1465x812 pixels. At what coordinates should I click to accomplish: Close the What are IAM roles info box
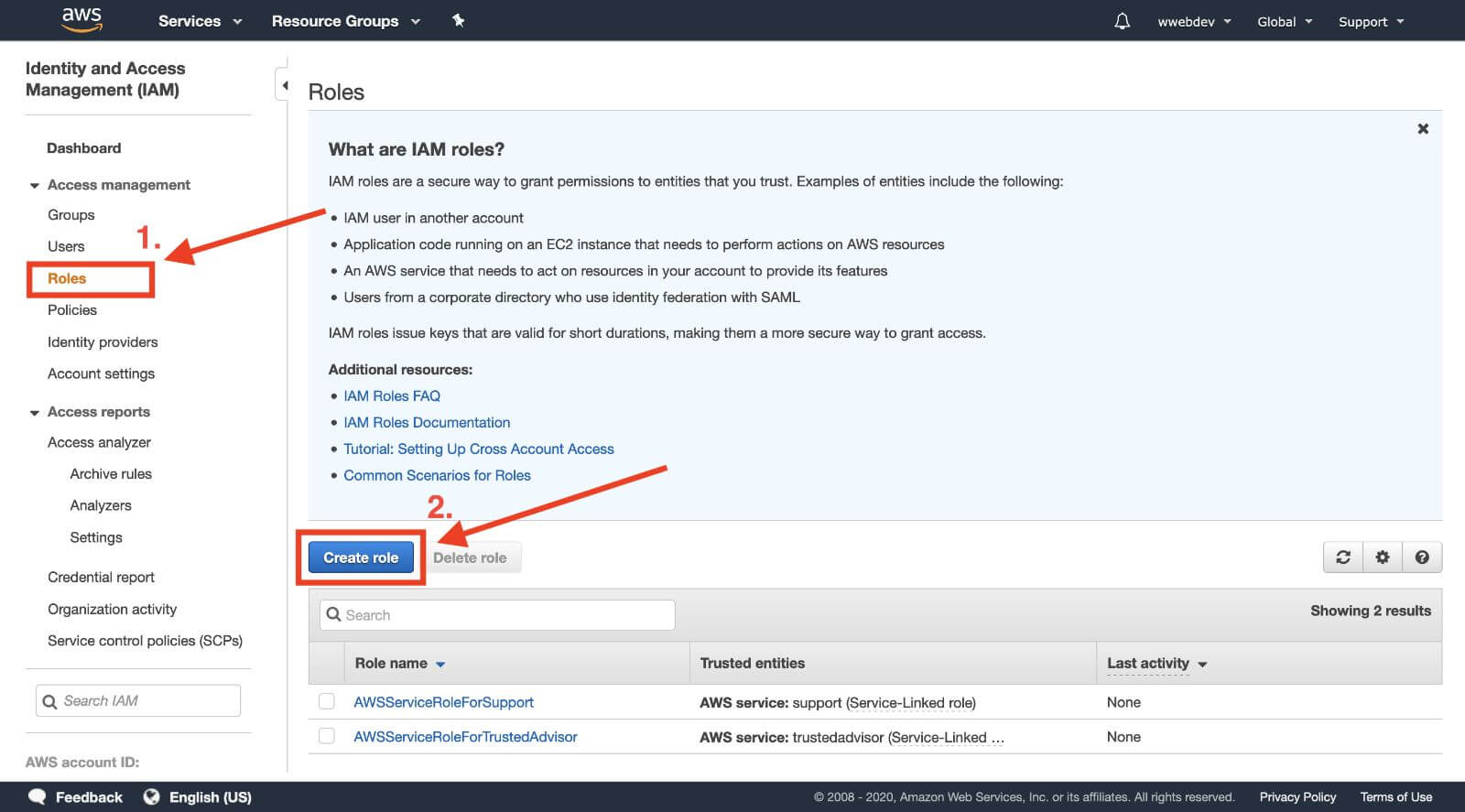click(1423, 129)
